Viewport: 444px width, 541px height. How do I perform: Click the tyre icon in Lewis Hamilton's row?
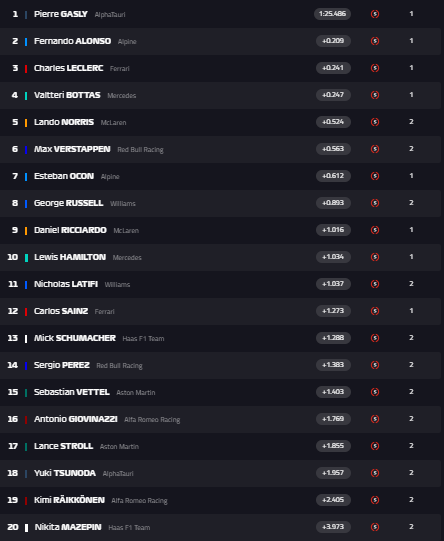pos(375,257)
